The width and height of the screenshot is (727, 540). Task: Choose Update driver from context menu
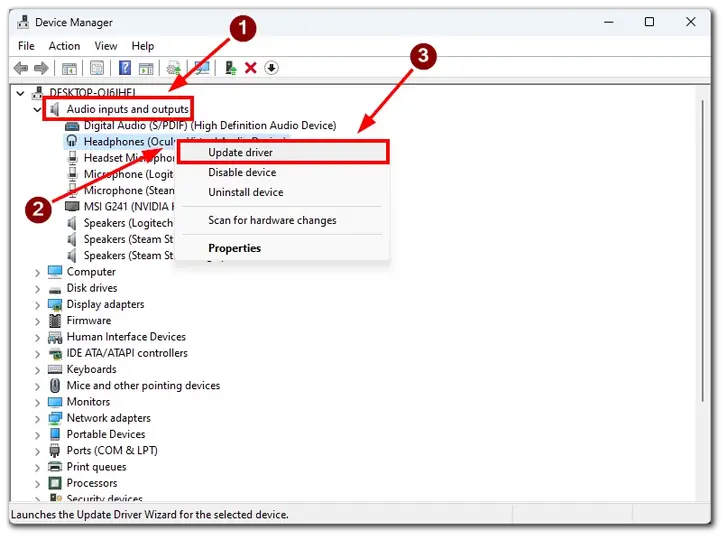coord(282,152)
